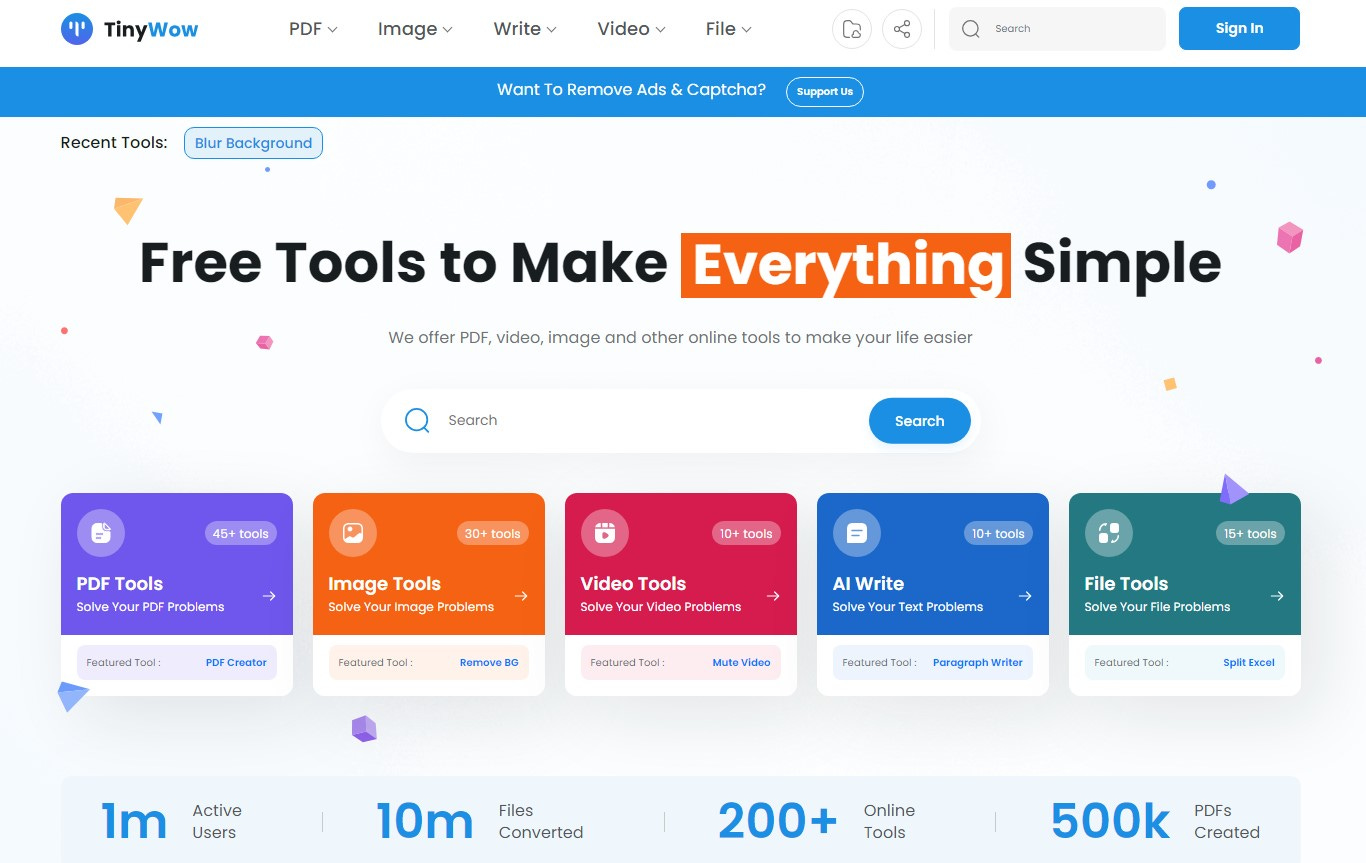Click the PDF Tools document icon
The height and width of the screenshot is (863, 1366).
click(x=101, y=533)
